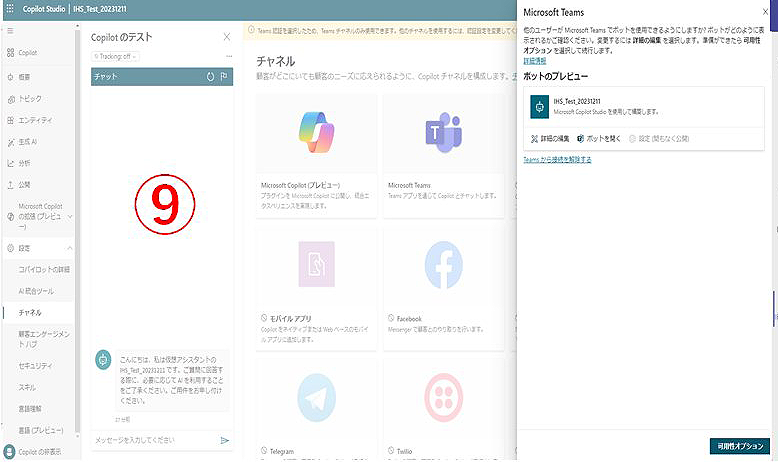This screenshot has width=778, height=462.
Task: Open 顧客エンゲージメント ハブ settings page
Action: [44, 339]
